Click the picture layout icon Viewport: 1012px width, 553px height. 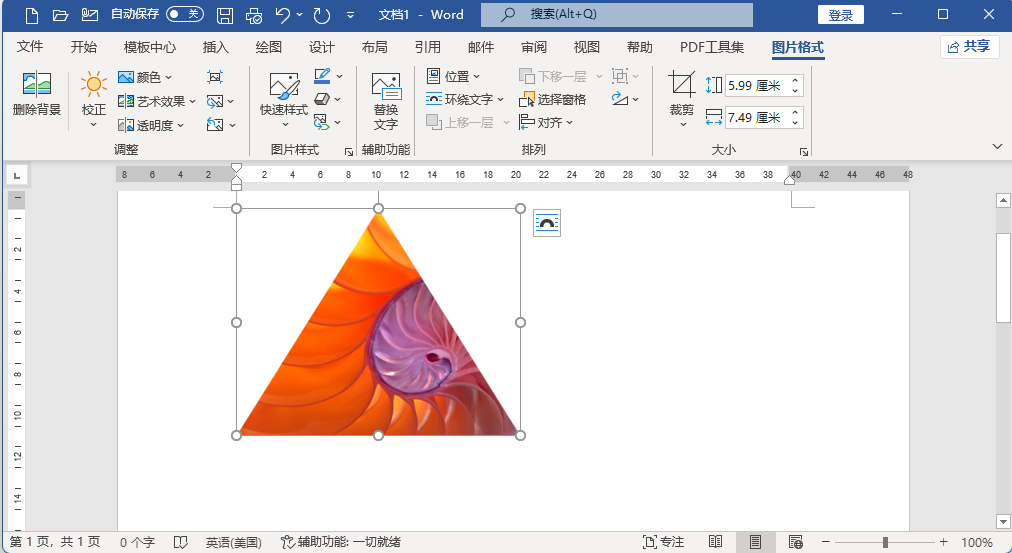tap(321, 122)
